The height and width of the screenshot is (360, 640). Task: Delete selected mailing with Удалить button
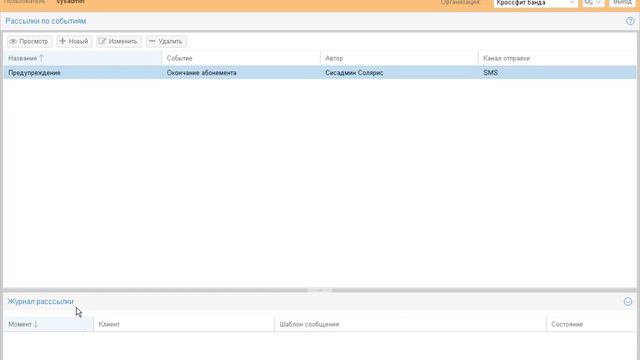click(x=166, y=41)
